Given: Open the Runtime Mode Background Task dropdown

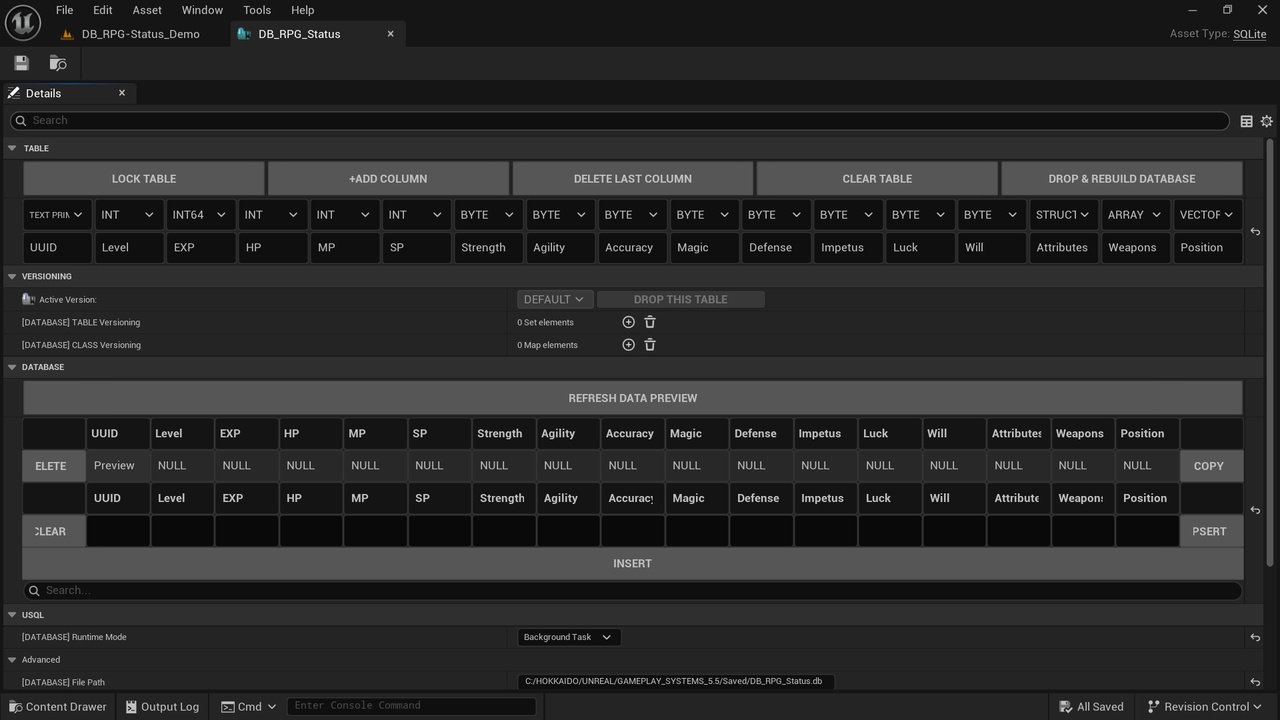Looking at the screenshot, I should pos(569,637).
